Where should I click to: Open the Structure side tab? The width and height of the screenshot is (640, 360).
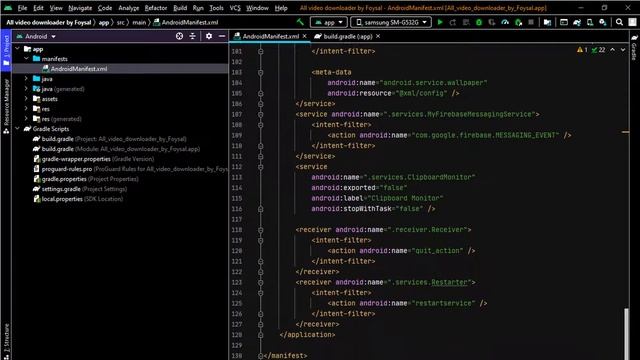click(x=6, y=342)
